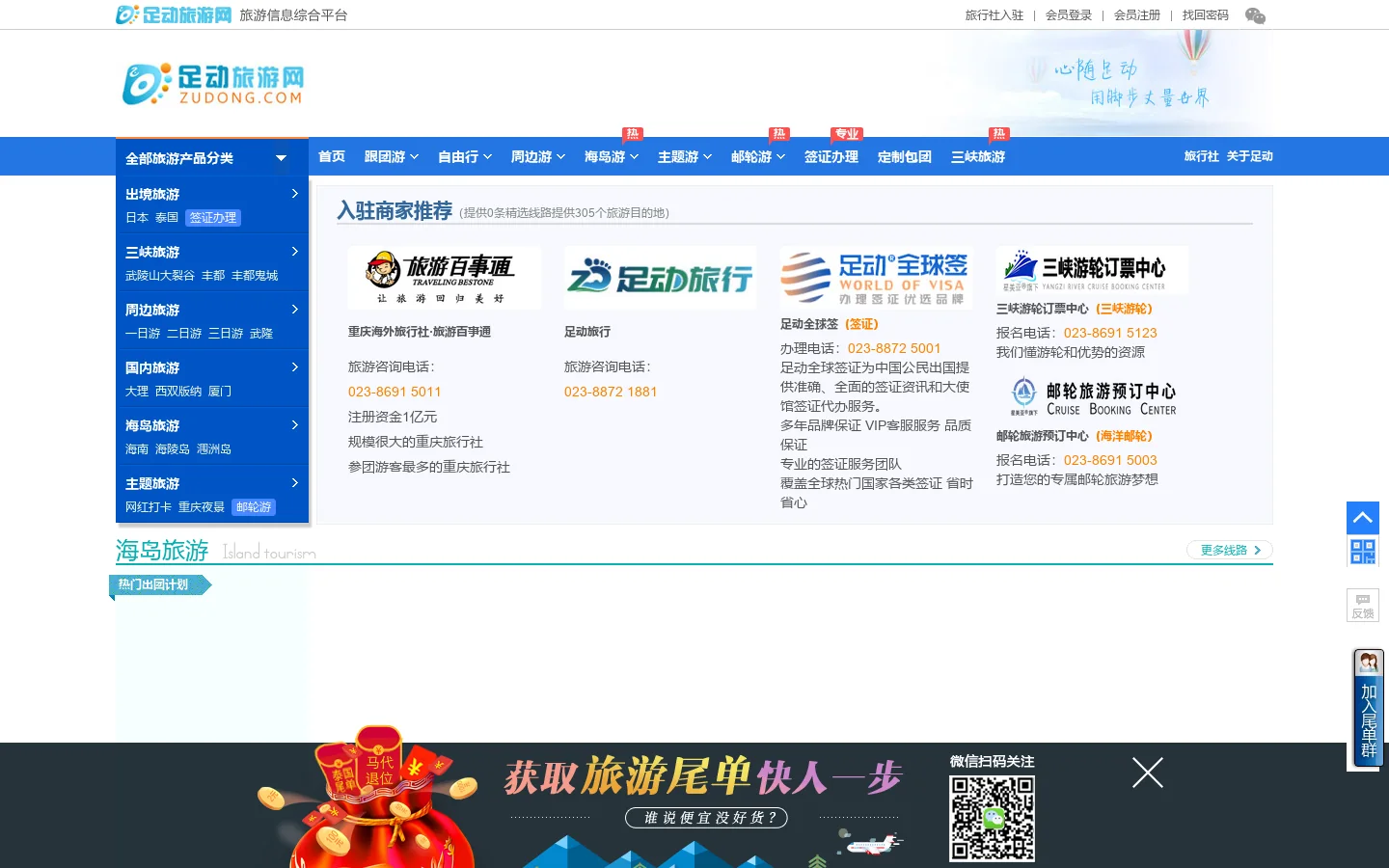1389x868 pixels.
Task: Open the 旅游百事通 merchant logo
Action: pyautogui.click(x=445, y=278)
